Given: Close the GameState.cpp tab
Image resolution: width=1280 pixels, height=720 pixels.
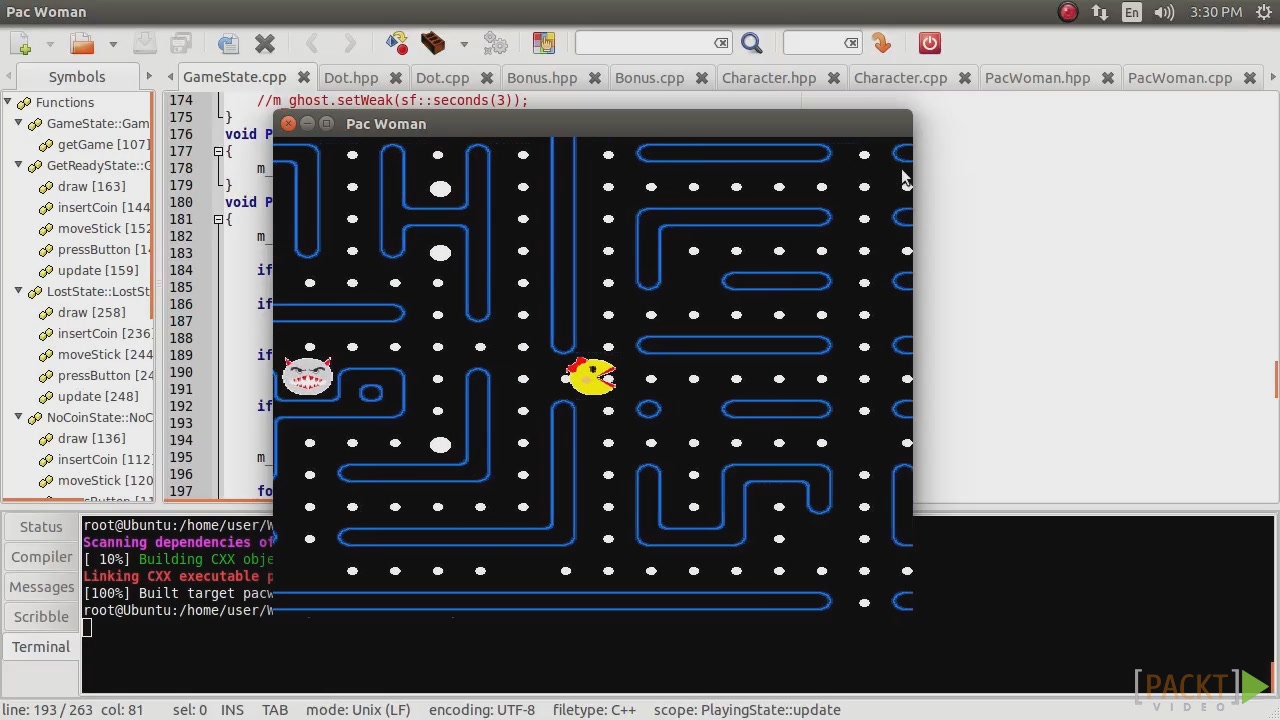Looking at the screenshot, I should pos(303,77).
